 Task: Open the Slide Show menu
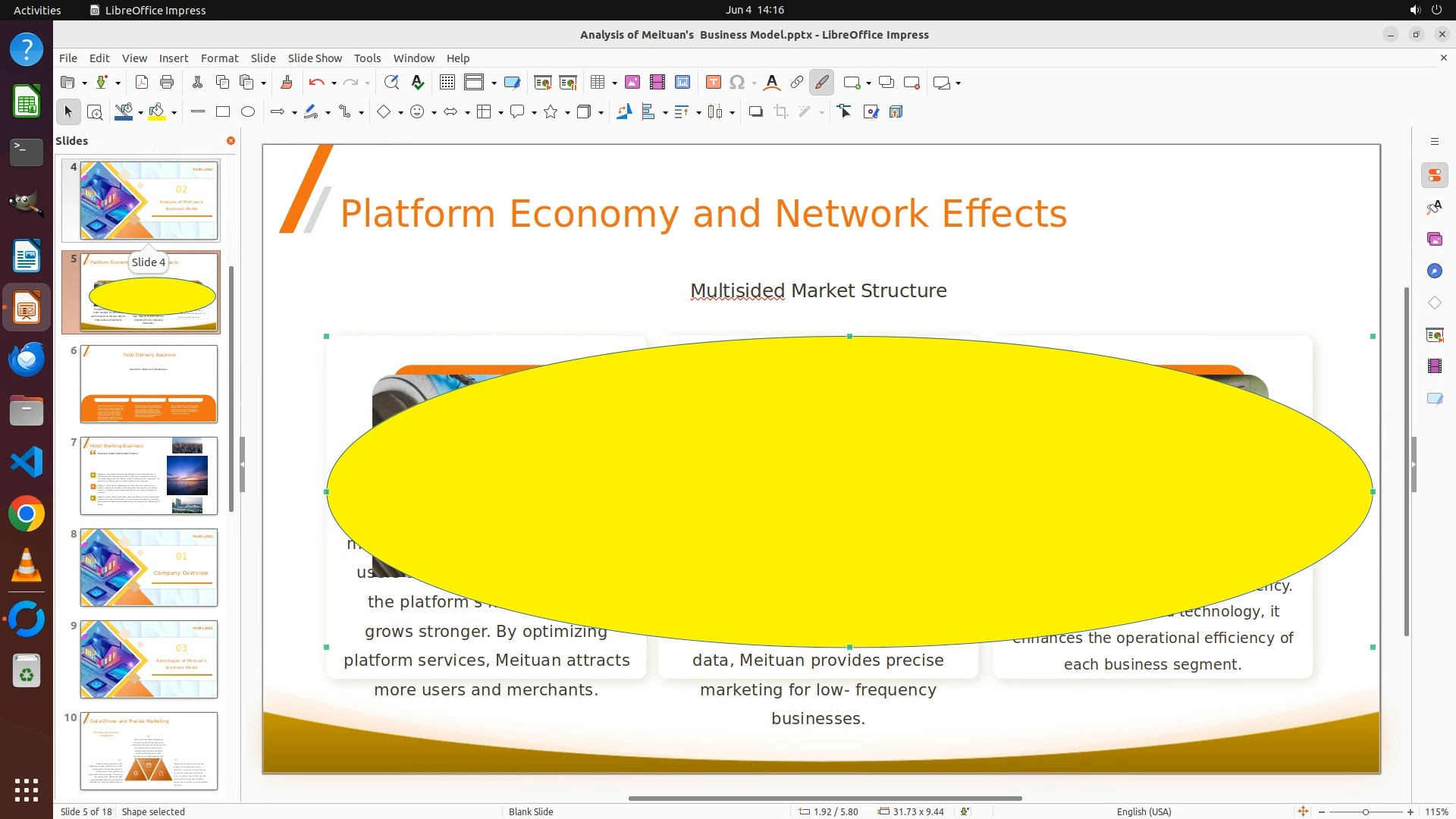point(315,58)
